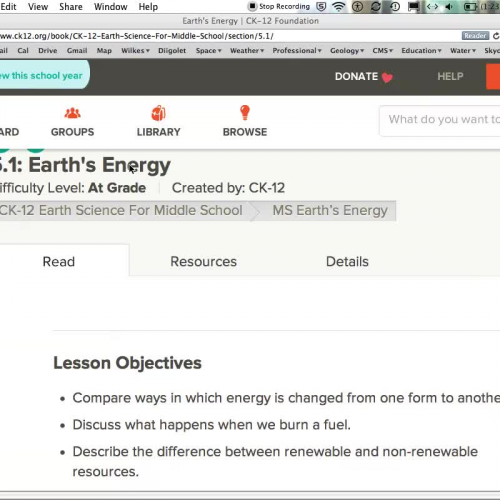Image resolution: width=500 pixels, height=500 pixels.
Task: Open the Map bookmark
Action: tap(104, 51)
